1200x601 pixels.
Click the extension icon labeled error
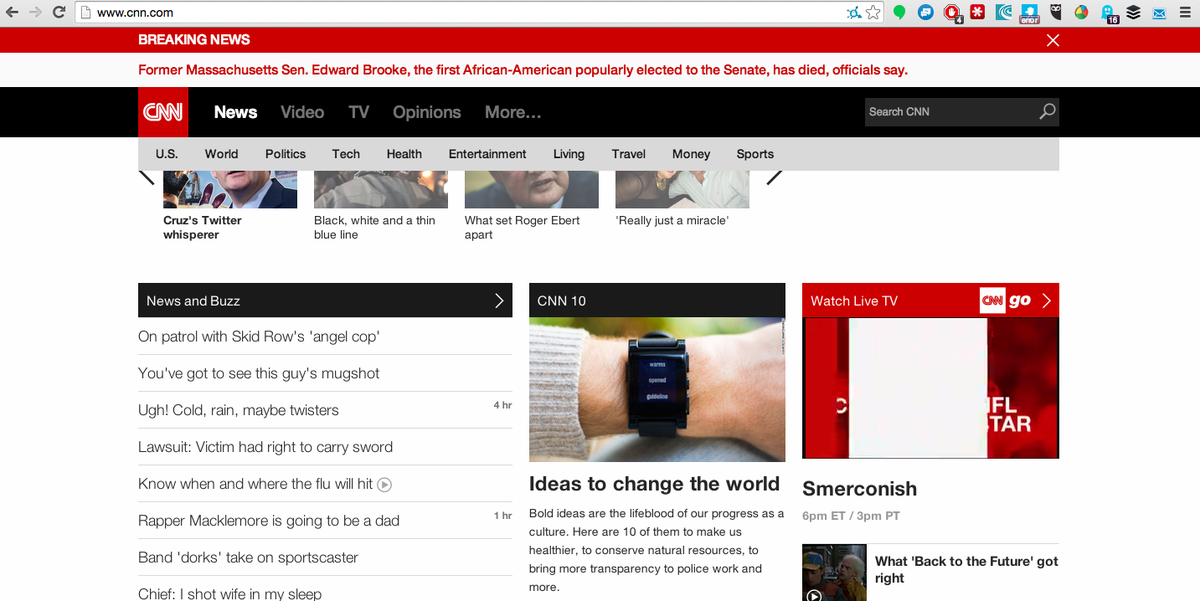[1029, 13]
